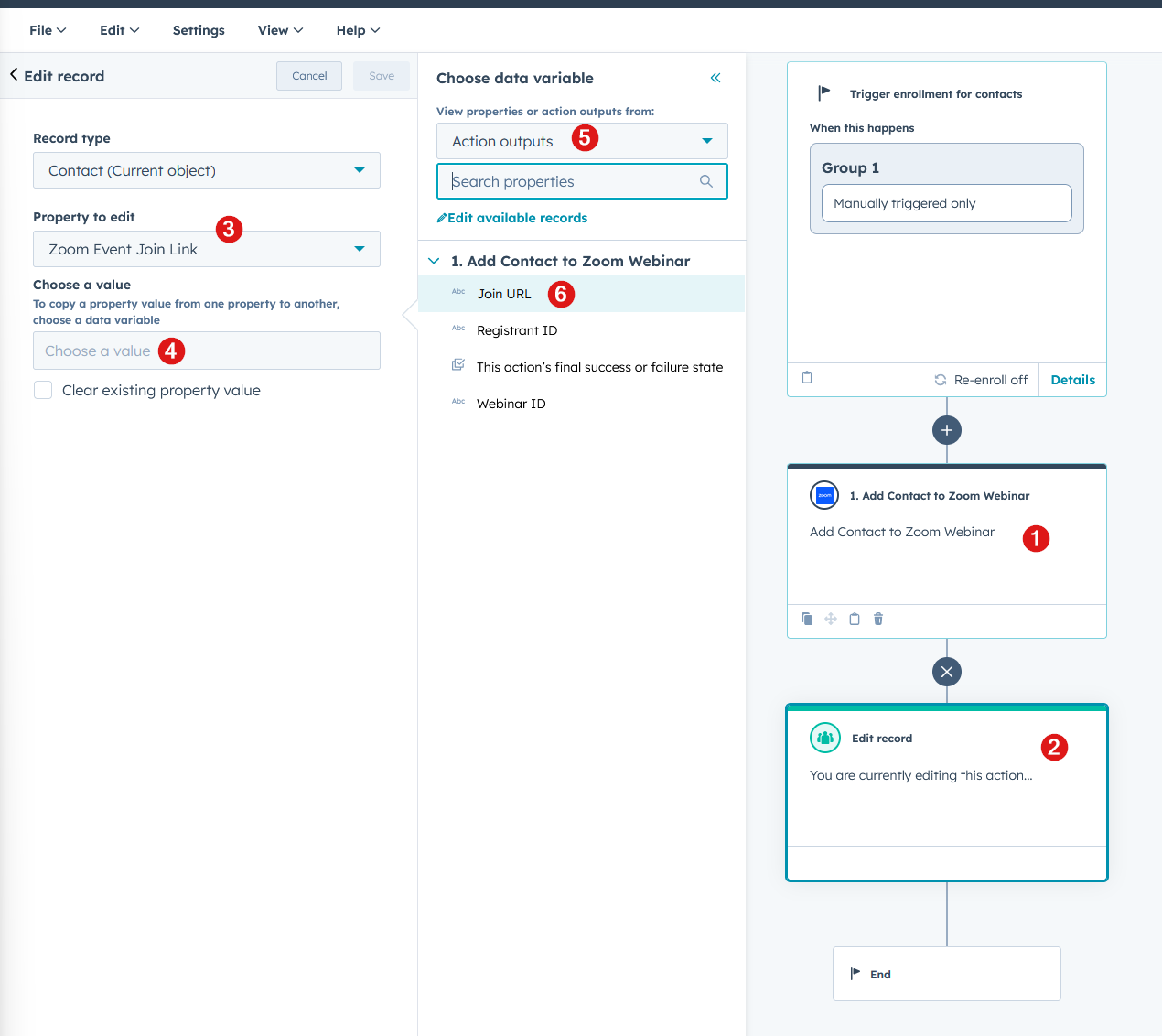Viewport: 1162px width, 1036px height.
Task: Click the Save button
Action: click(382, 76)
